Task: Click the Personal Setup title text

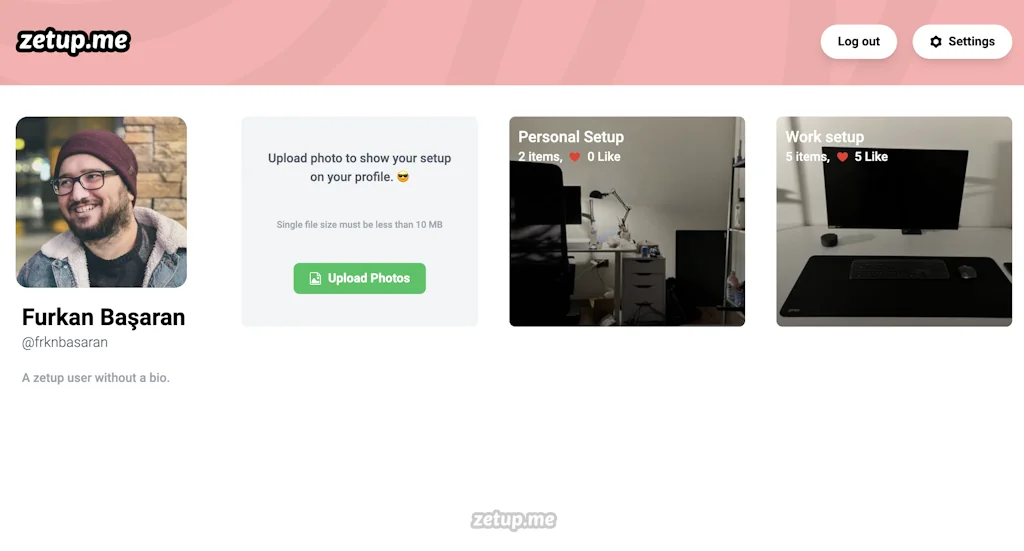Action: pyautogui.click(x=571, y=137)
